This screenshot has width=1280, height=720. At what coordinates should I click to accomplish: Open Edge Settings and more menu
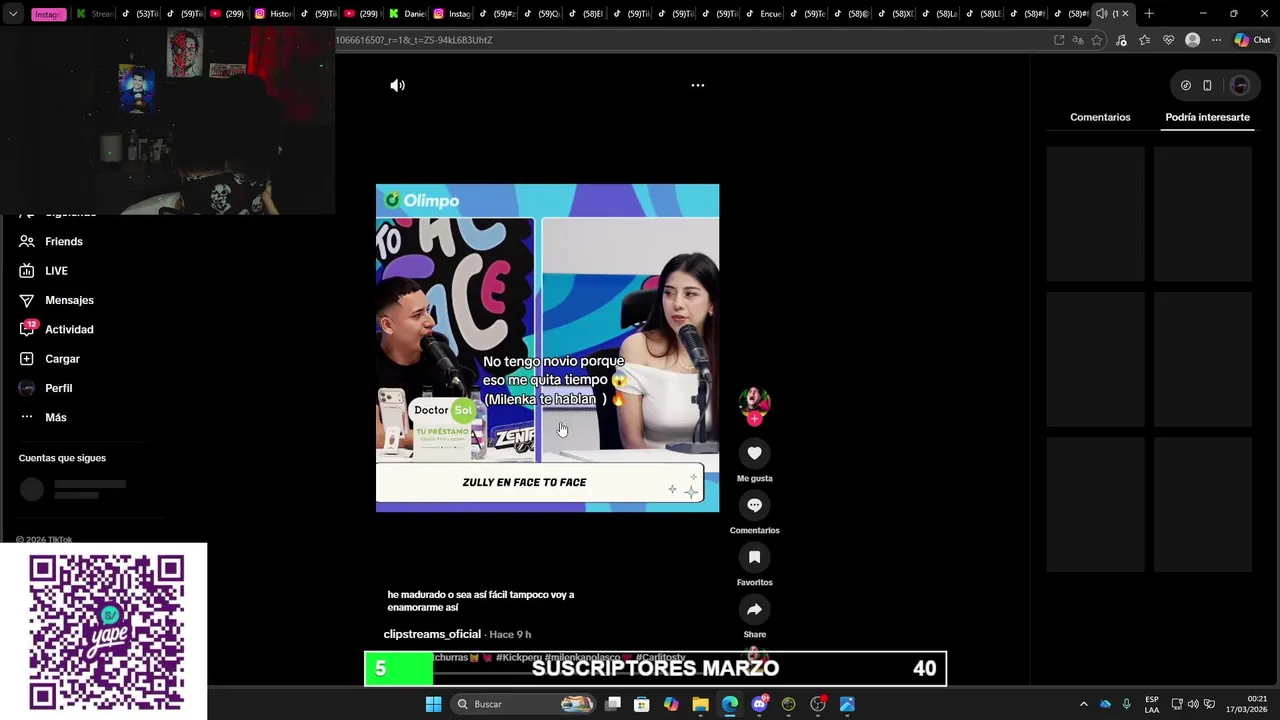coord(1216,40)
